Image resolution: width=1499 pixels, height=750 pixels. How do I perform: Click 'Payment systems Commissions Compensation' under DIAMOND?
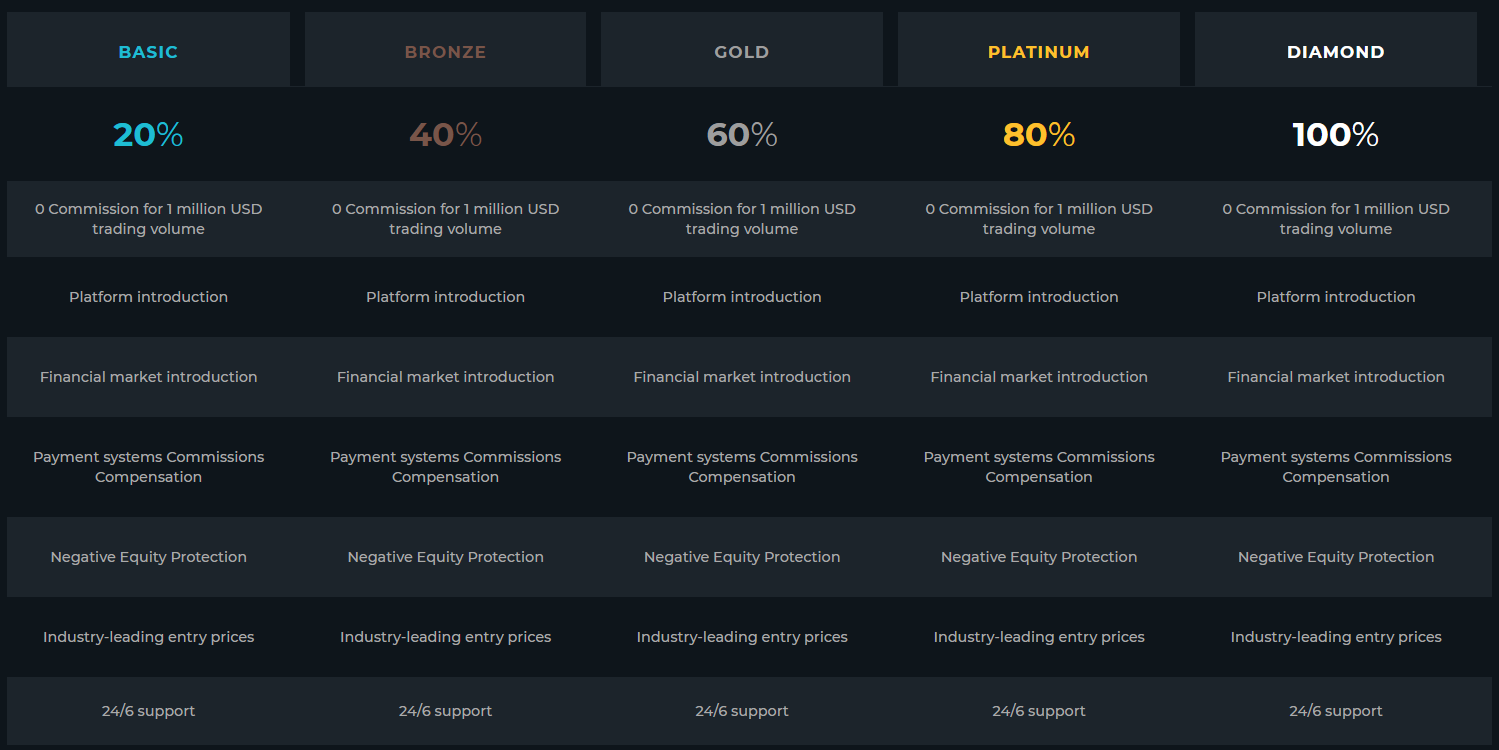1336,467
